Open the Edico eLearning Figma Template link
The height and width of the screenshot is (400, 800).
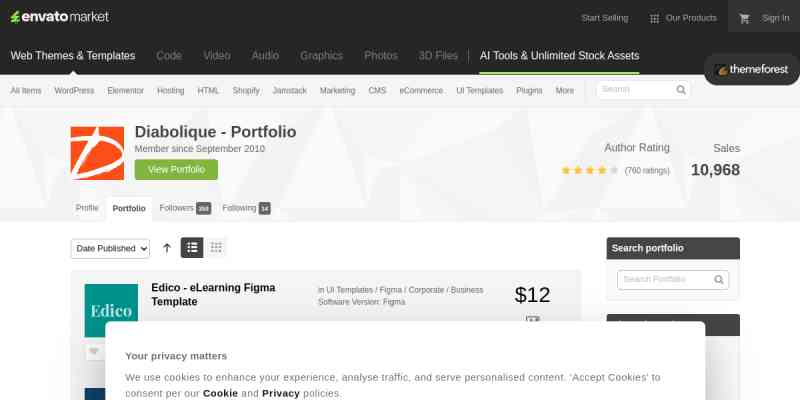[x=213, y=294]
